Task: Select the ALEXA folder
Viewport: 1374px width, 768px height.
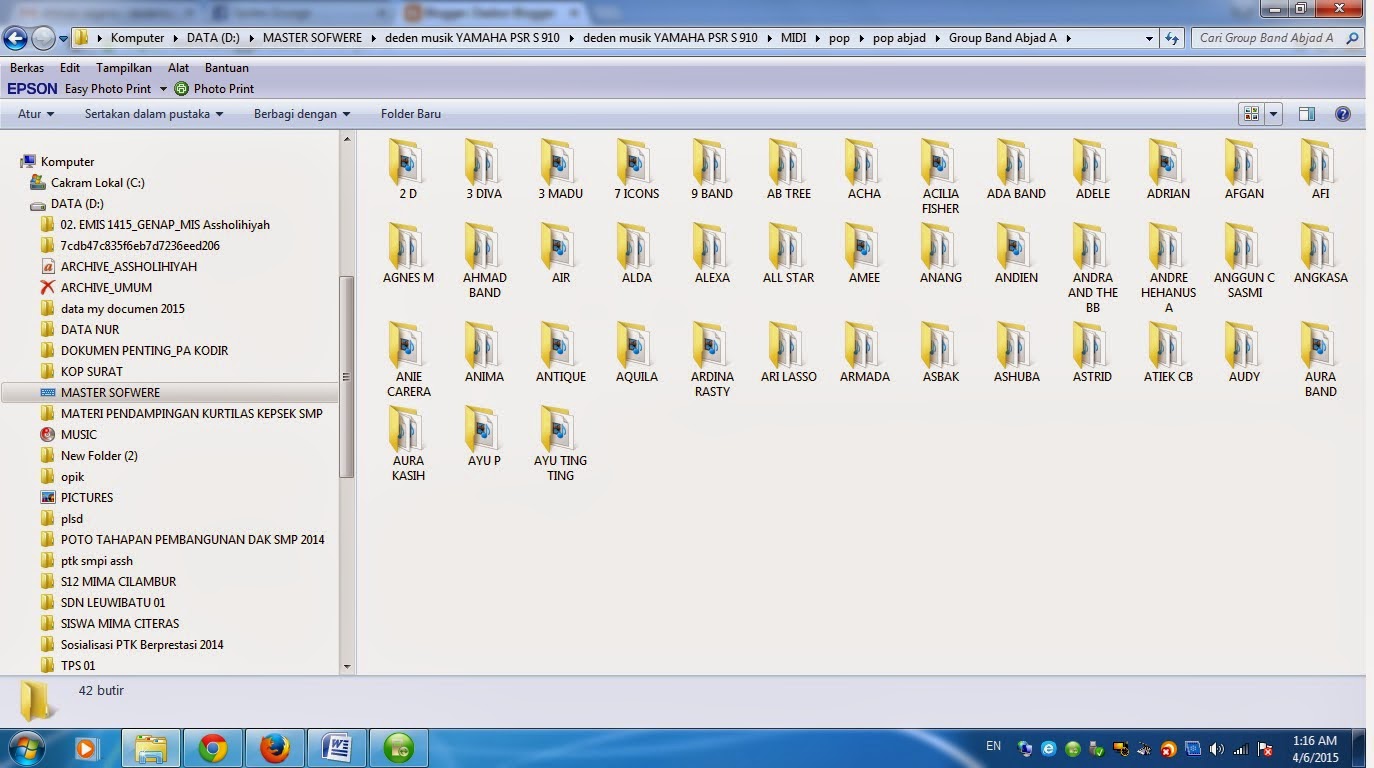Action: 712,254
